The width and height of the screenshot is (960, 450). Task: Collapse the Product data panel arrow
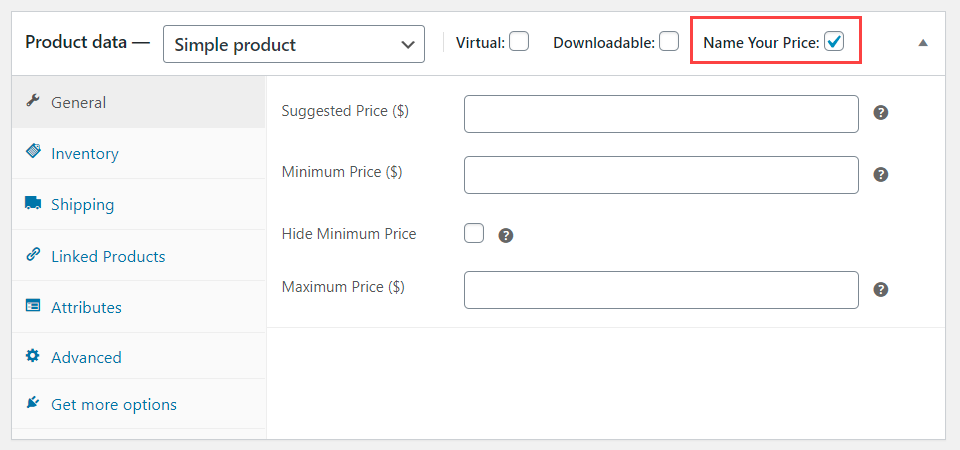[x=923, y=43]
